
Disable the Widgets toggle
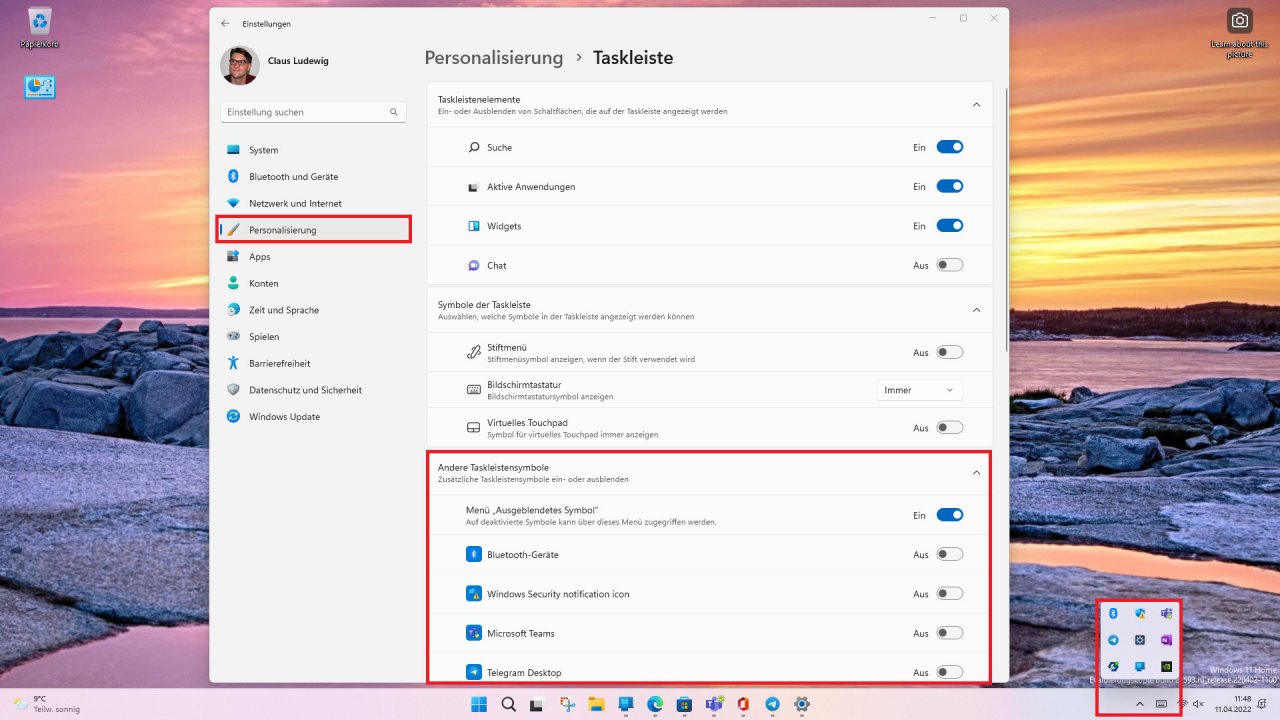(949, 226)
